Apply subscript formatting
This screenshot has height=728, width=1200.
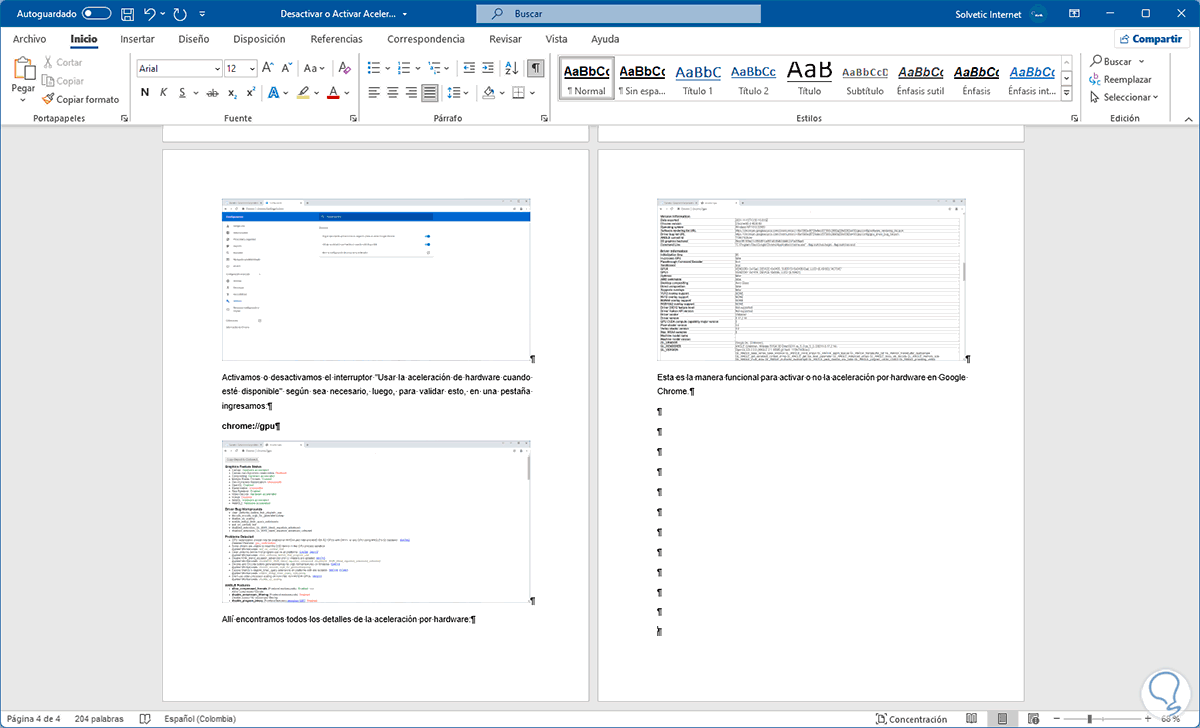[232, 93]
